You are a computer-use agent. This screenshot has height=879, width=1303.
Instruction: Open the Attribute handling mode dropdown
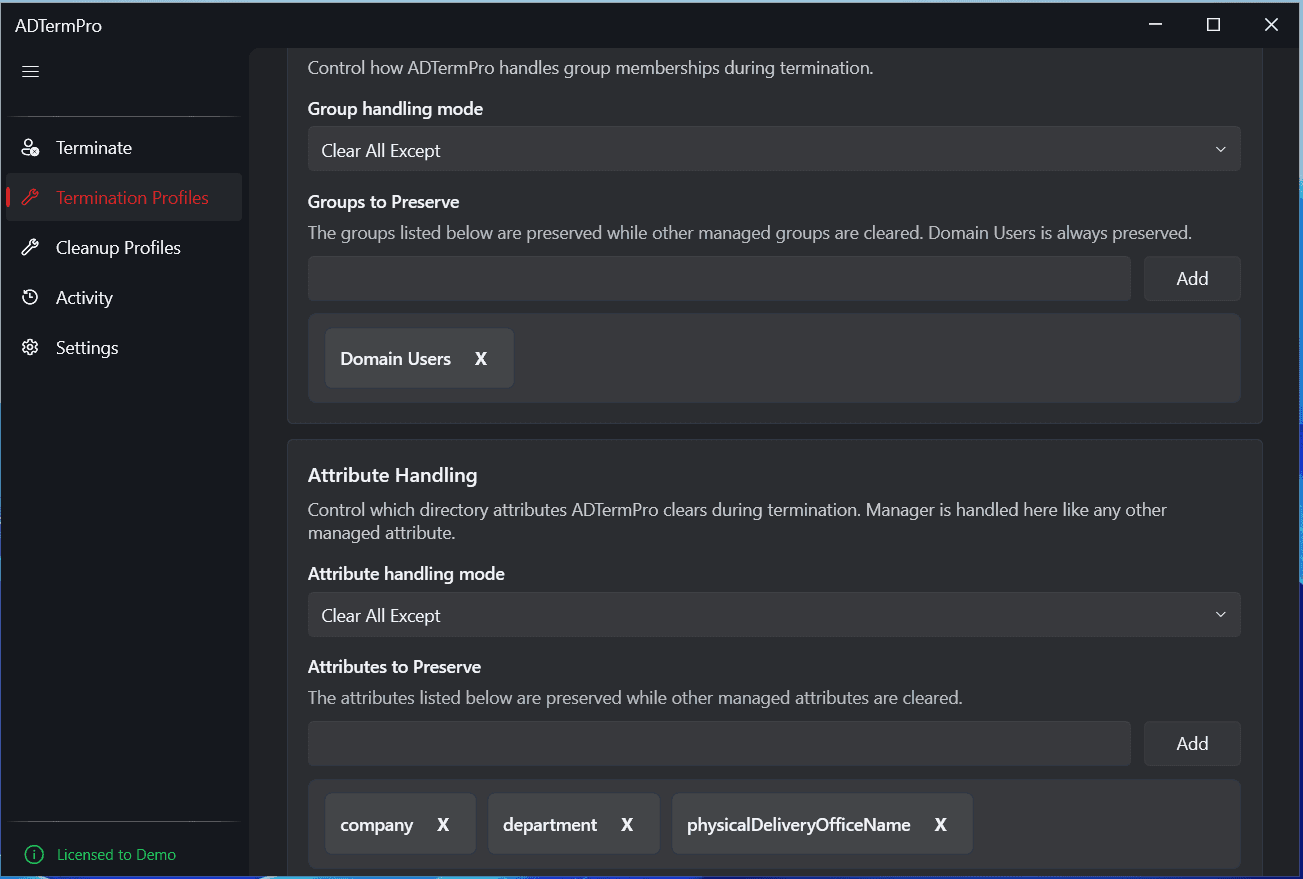[775, 614]
